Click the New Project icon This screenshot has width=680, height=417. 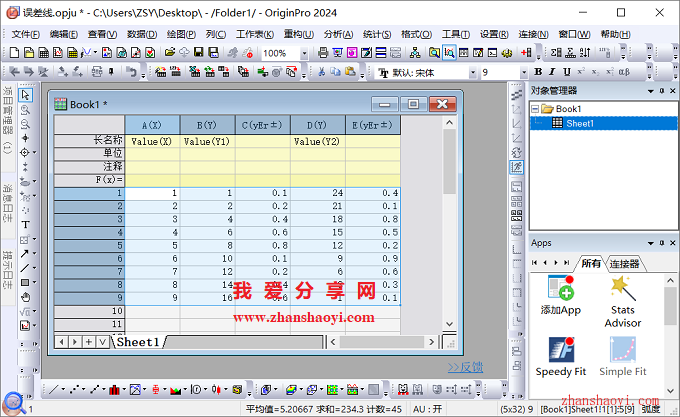click(x=14, y=53)
